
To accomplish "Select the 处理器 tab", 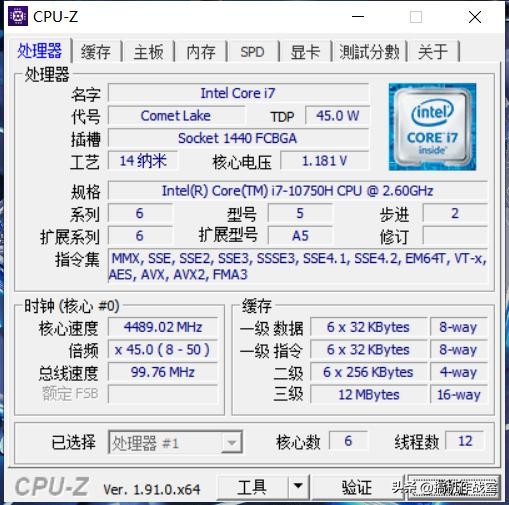I will click(x=39, y=51).
